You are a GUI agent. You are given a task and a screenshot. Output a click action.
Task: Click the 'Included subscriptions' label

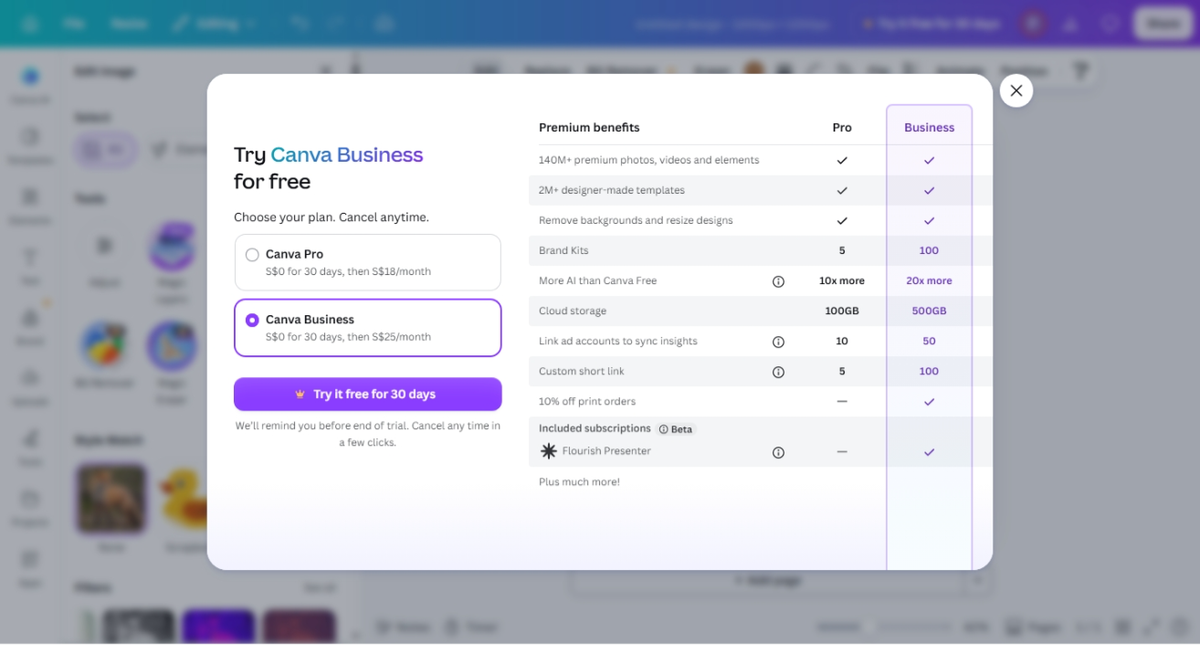point(595,428)
